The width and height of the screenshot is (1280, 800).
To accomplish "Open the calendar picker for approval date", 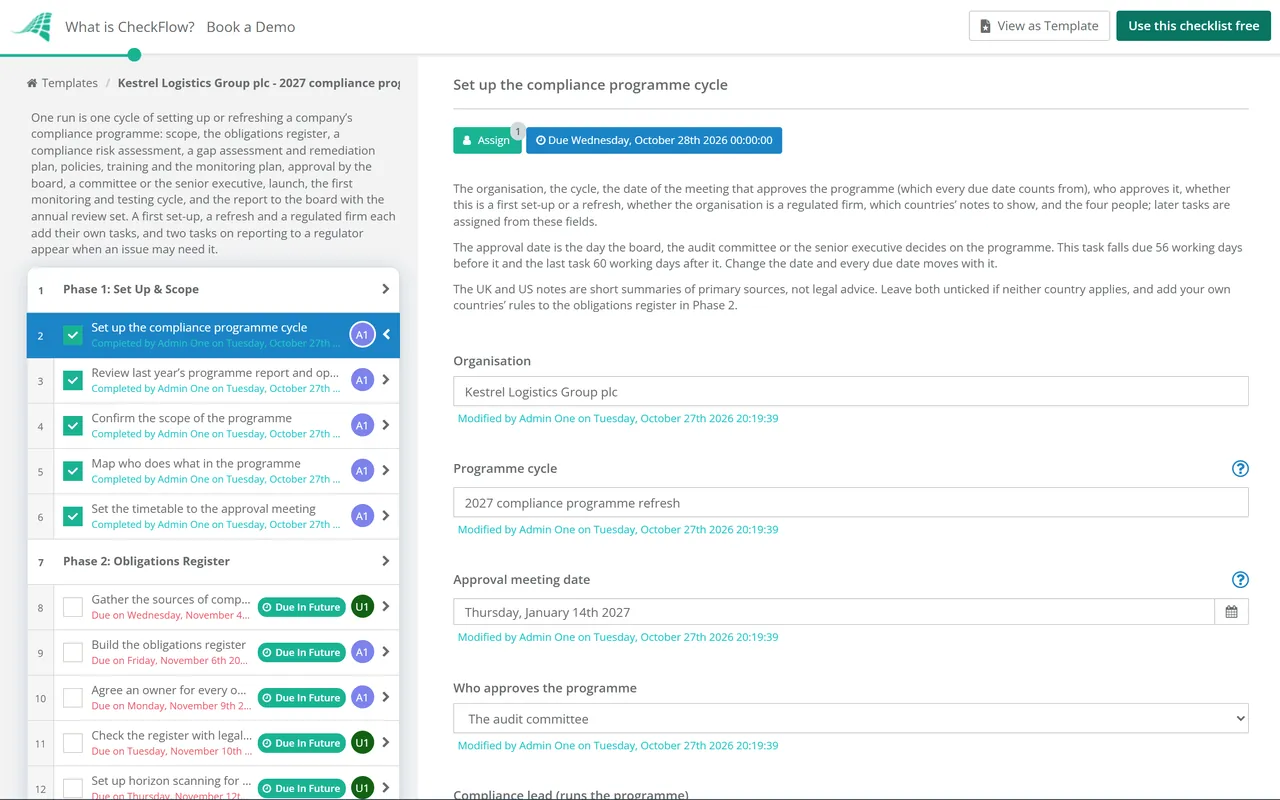I will [1231, 612].
